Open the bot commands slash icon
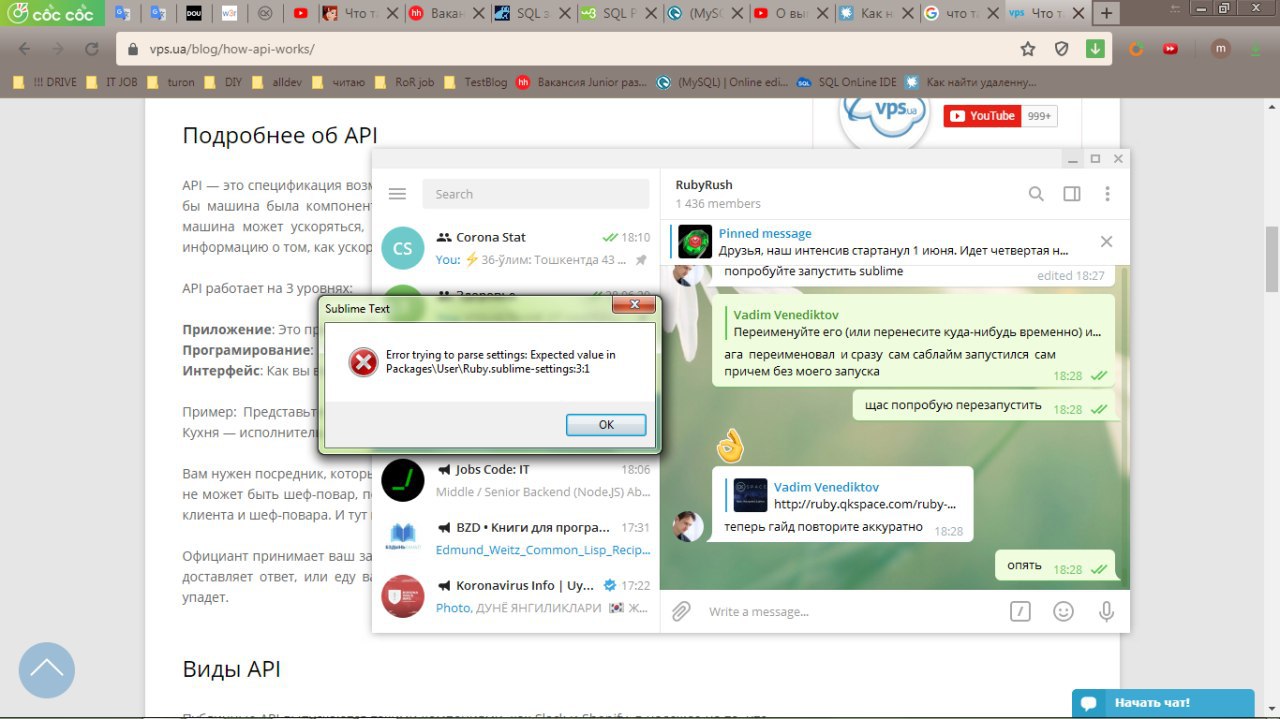 [1020, 611]
